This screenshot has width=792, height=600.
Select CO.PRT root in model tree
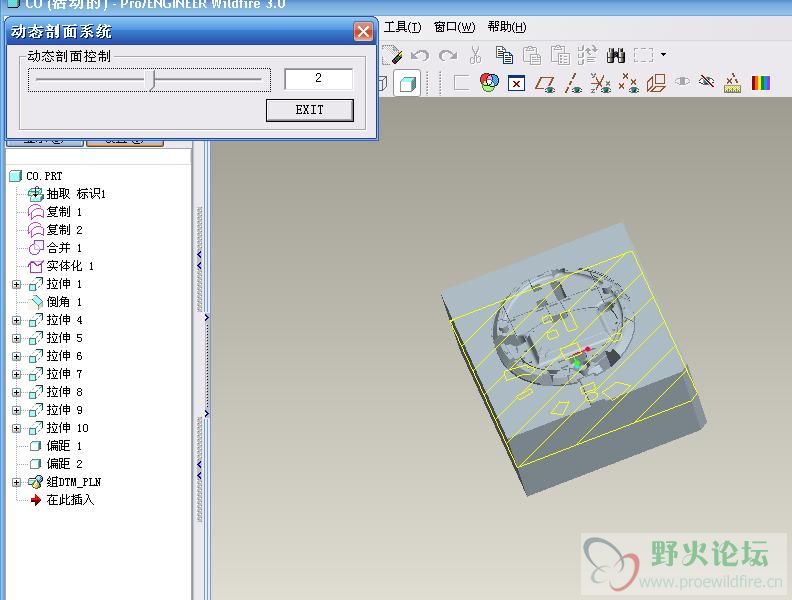coord(43,176)
